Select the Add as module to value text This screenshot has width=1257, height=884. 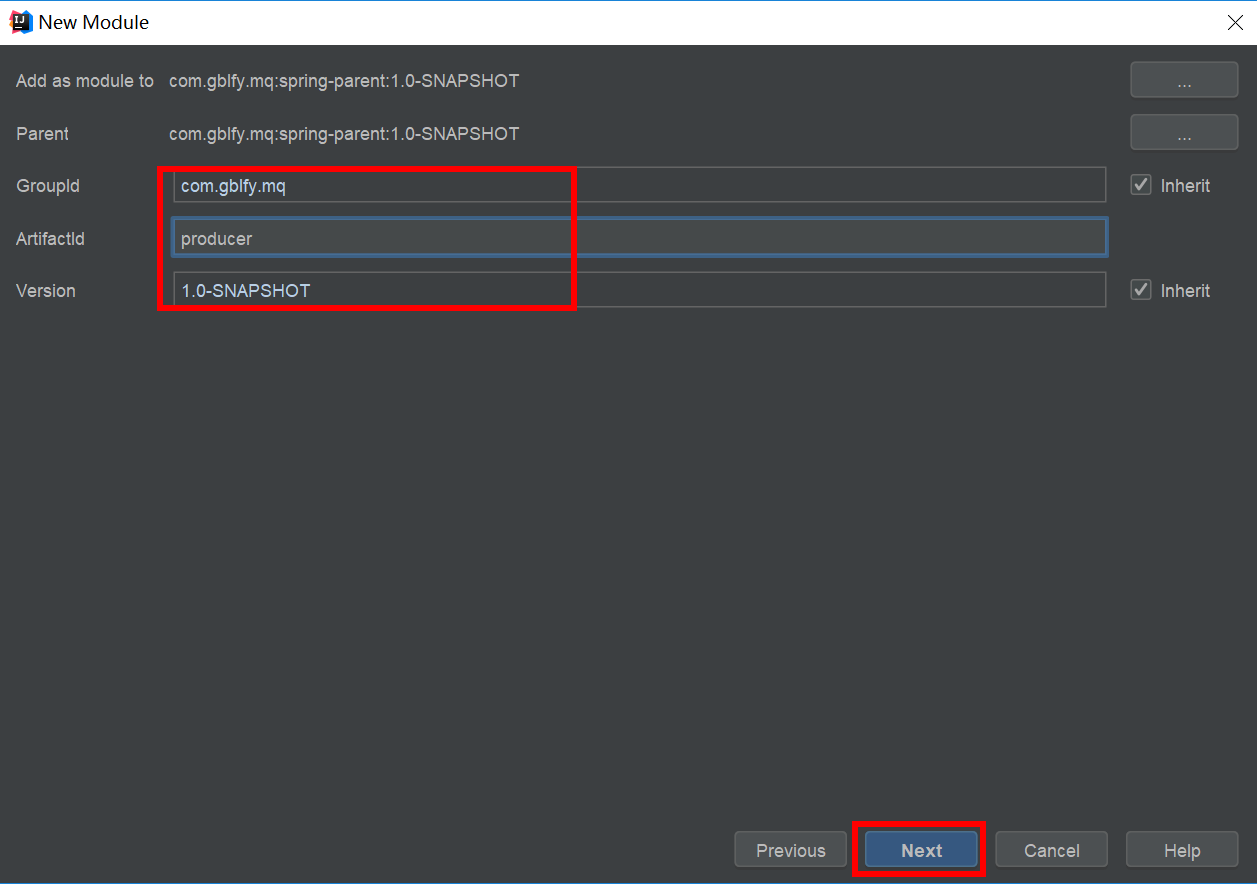(344, 81)
